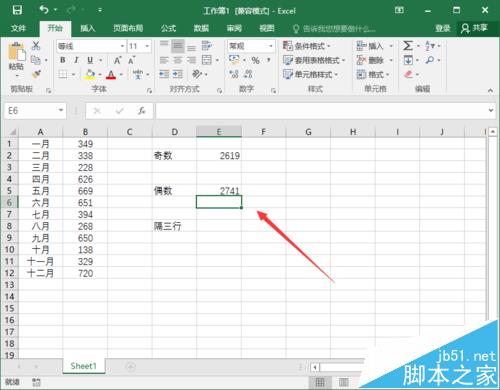Increase font size with large A icon
This screenshot has width=500, height=390.
[117, 60]
